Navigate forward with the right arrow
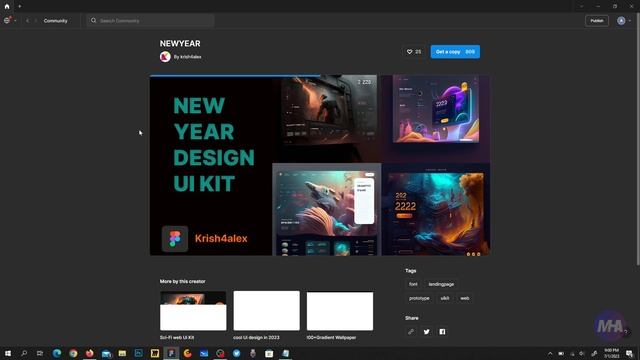Screen dimensions: 640x360 (36, 20)
